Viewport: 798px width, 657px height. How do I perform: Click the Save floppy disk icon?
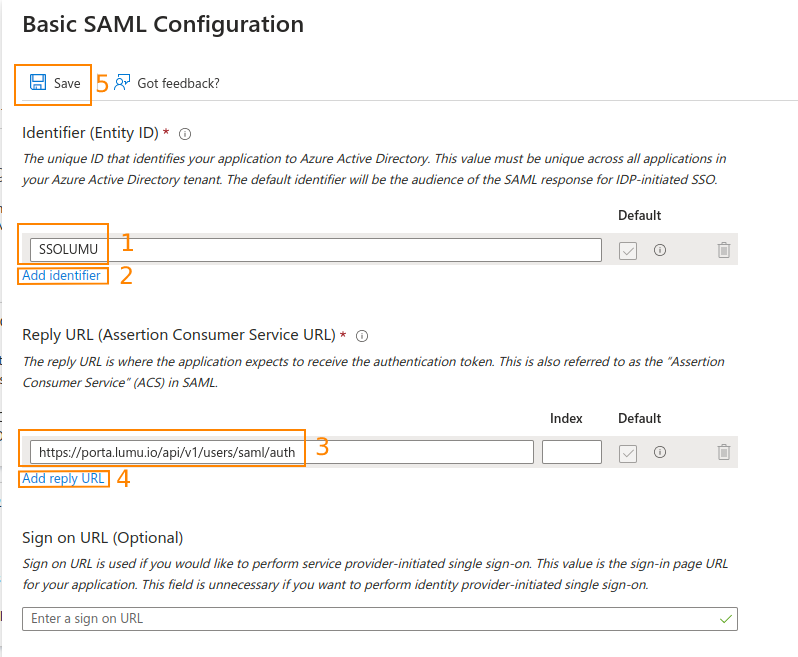pos(38,83)
